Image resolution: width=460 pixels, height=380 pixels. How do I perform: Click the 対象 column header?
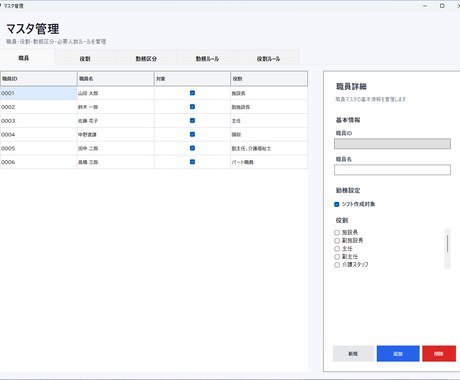[192, 79]
